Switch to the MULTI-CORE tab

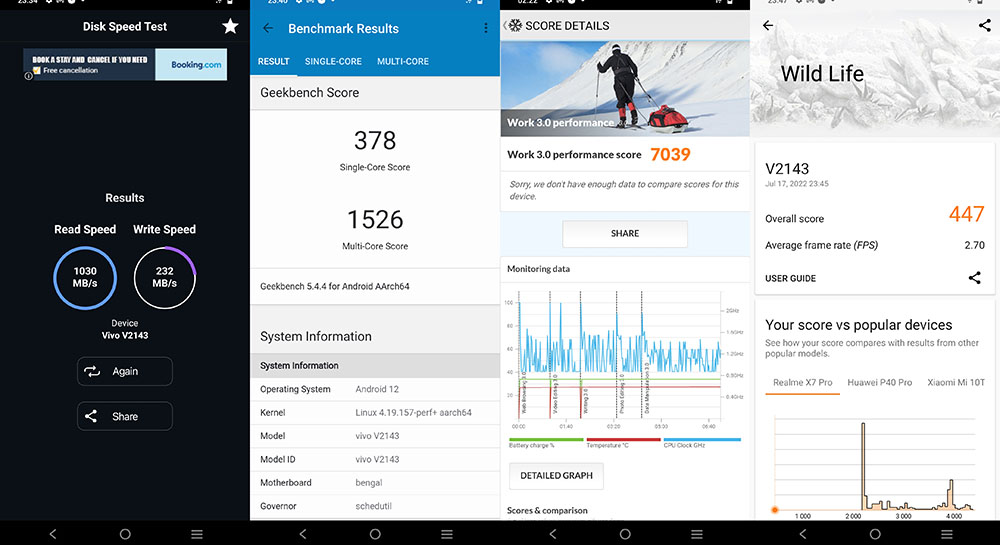[402, 61]
